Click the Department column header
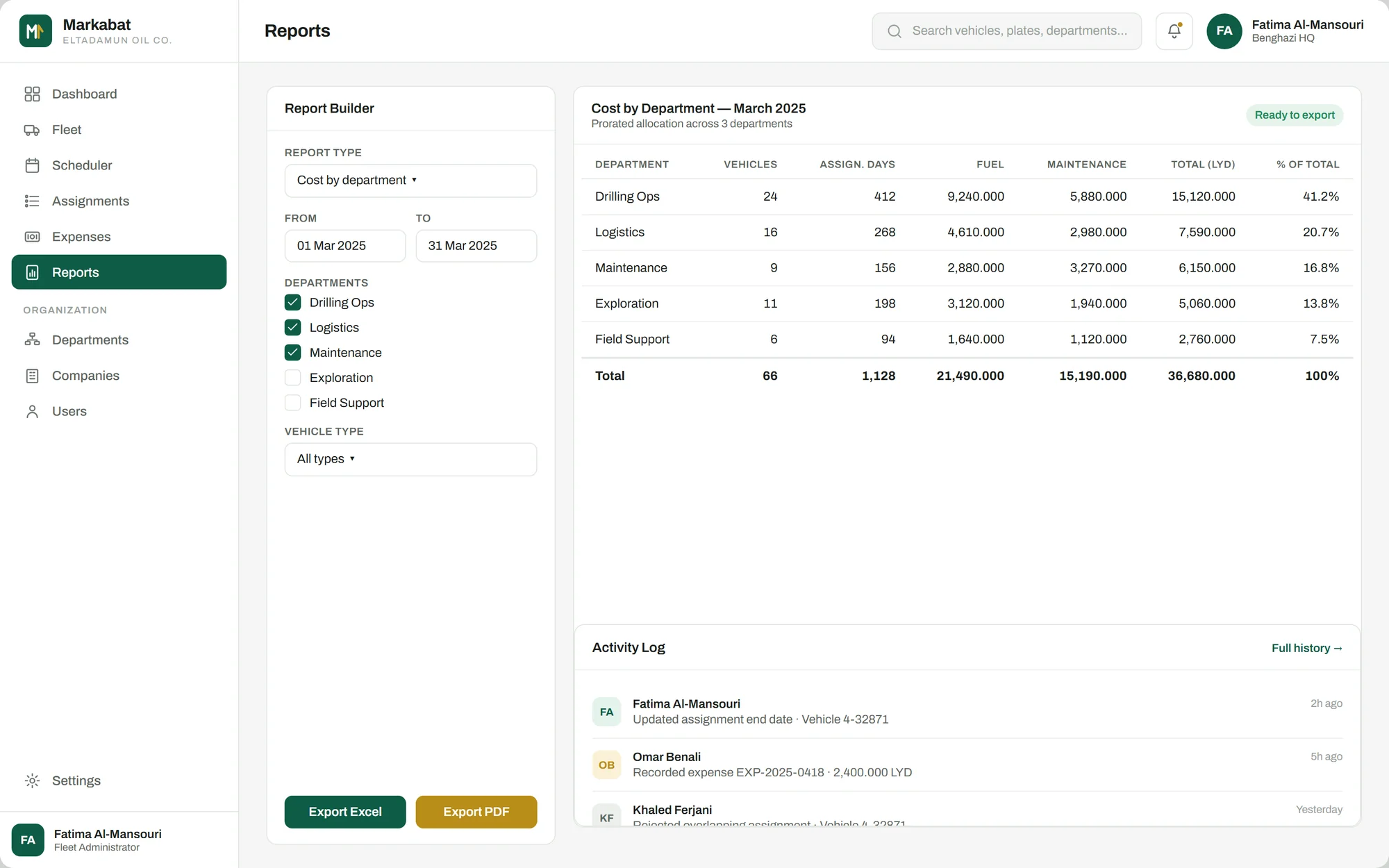This screenshot has height=868, width=1389. pyautogui.click(x=631, y=165)
